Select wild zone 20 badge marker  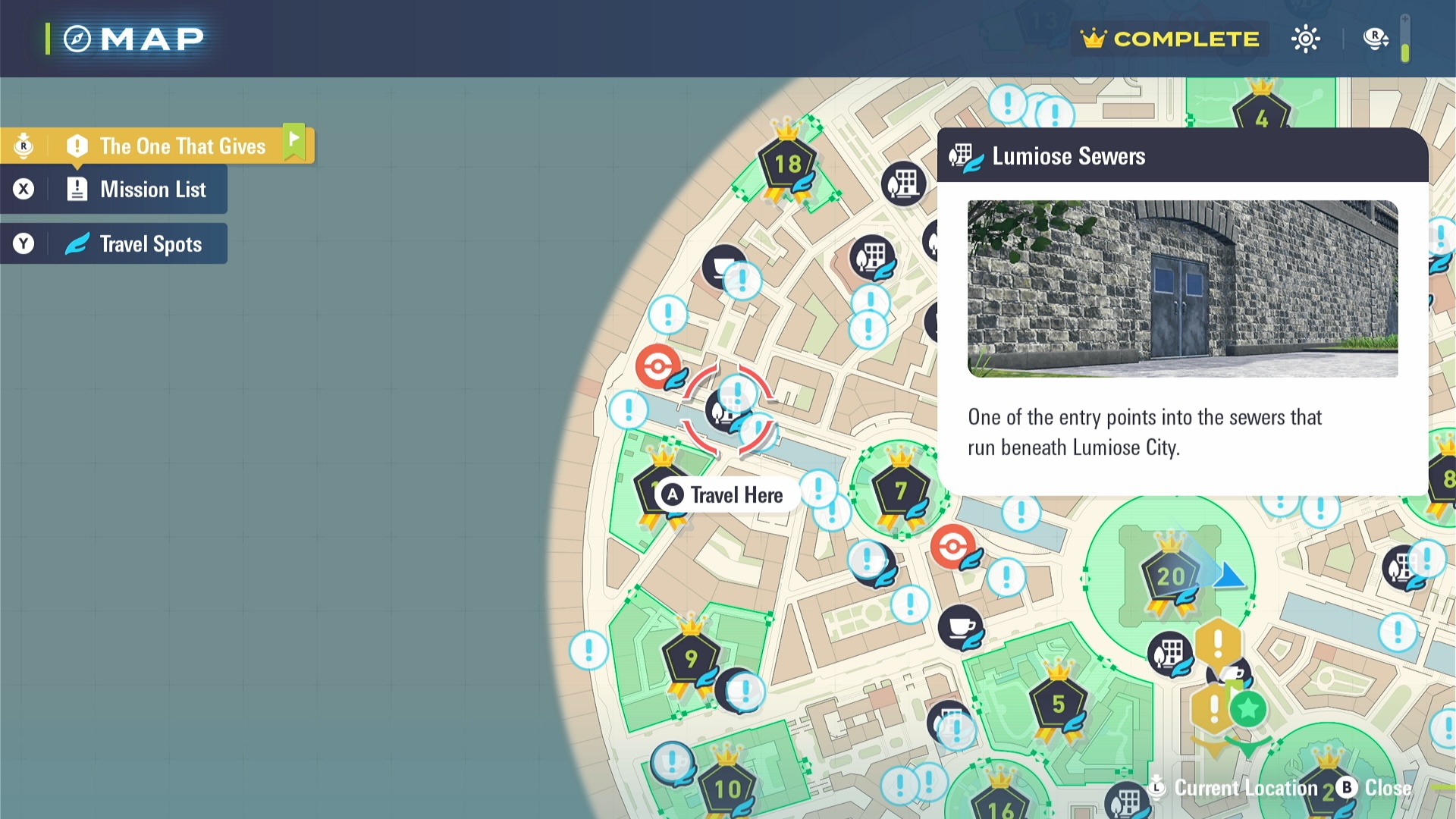coord(1170,576)
